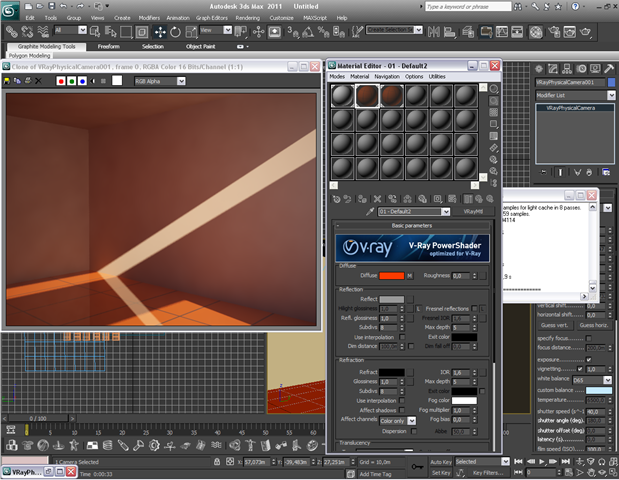Image resolution: width=619 pixels, height=480 pixels.
Task: Open the RGB Alpha channel dropdown
Action: pyautogui.click(x=159, y=81)
